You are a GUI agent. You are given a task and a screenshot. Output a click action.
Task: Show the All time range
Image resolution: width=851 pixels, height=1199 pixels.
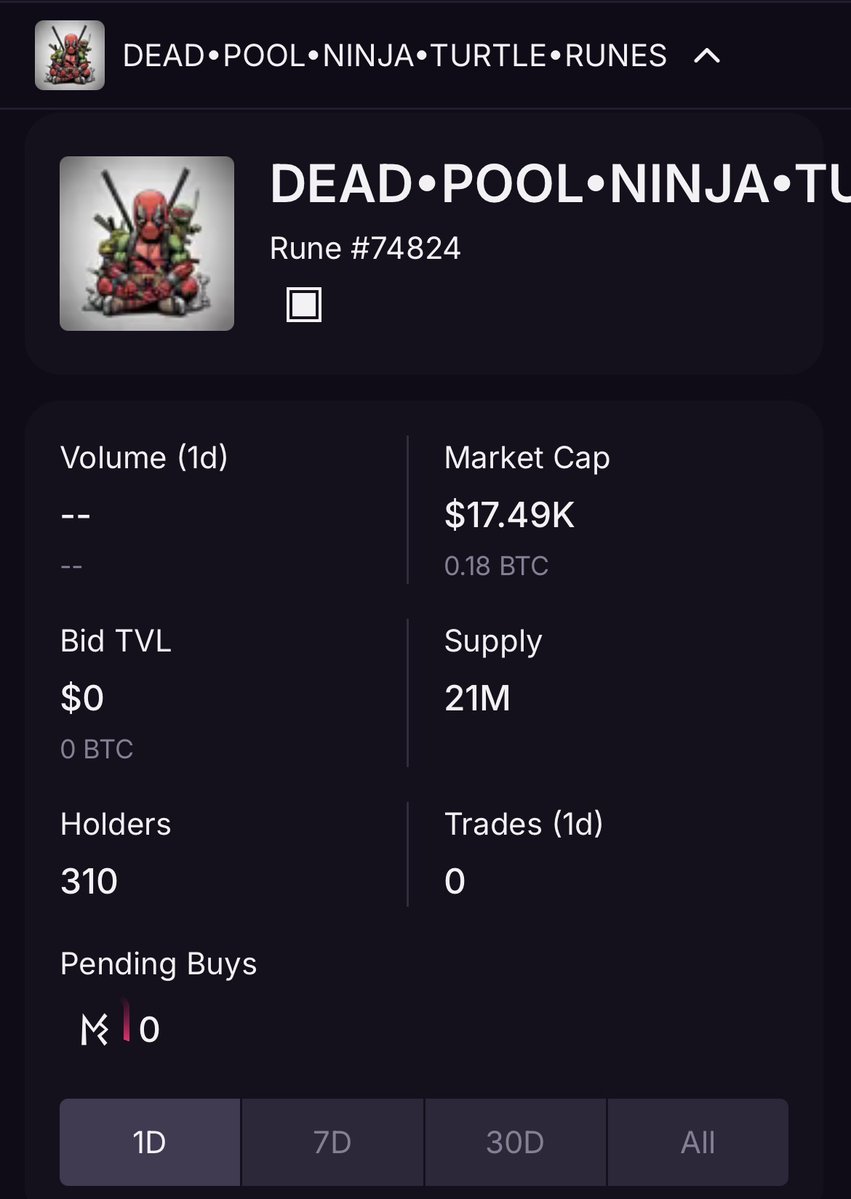pyautogui.click(x=698, y=1142)
